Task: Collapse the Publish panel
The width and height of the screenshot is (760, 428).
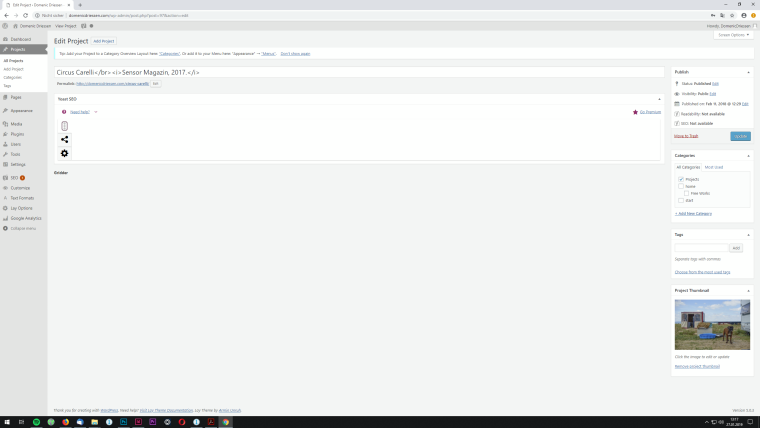Action: click(748, 72)
